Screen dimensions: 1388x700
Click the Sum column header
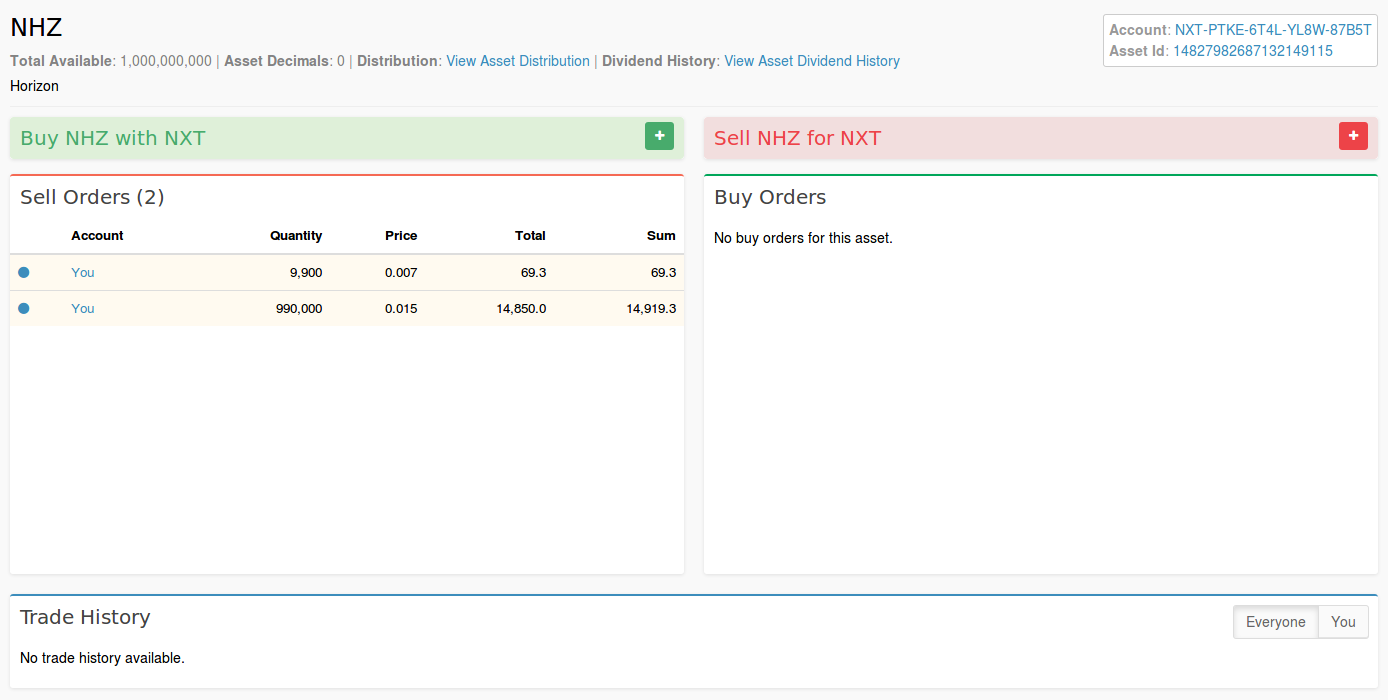point(661,236)
